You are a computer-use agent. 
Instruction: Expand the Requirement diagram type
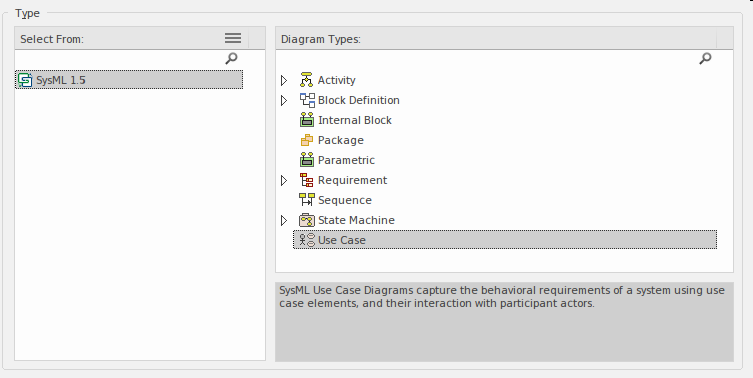coord(284,180)
